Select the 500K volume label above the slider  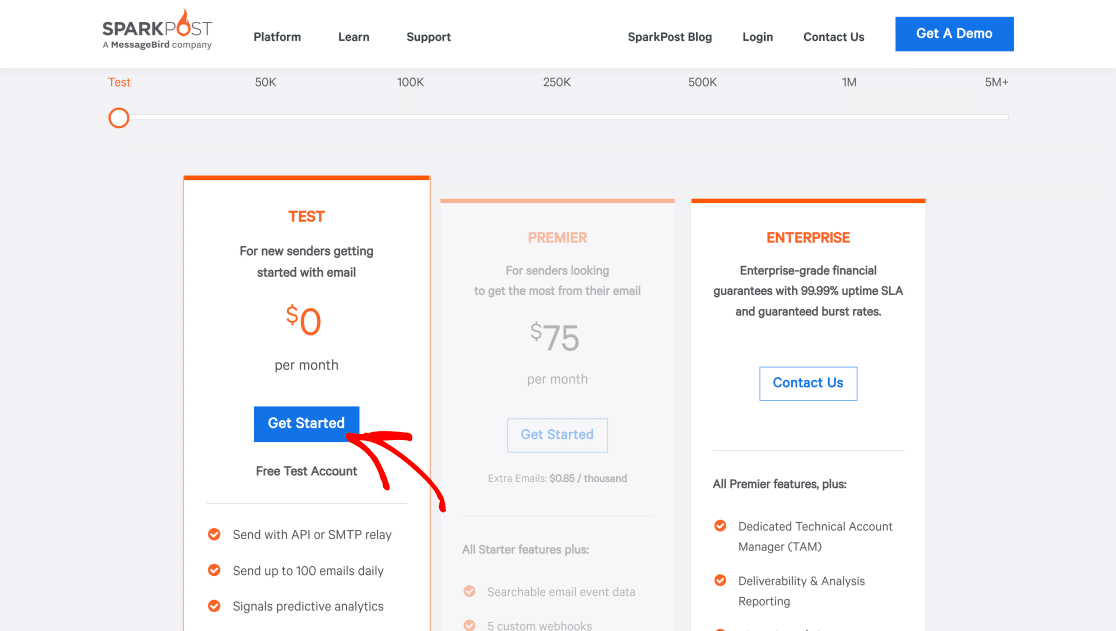point(702,82)
